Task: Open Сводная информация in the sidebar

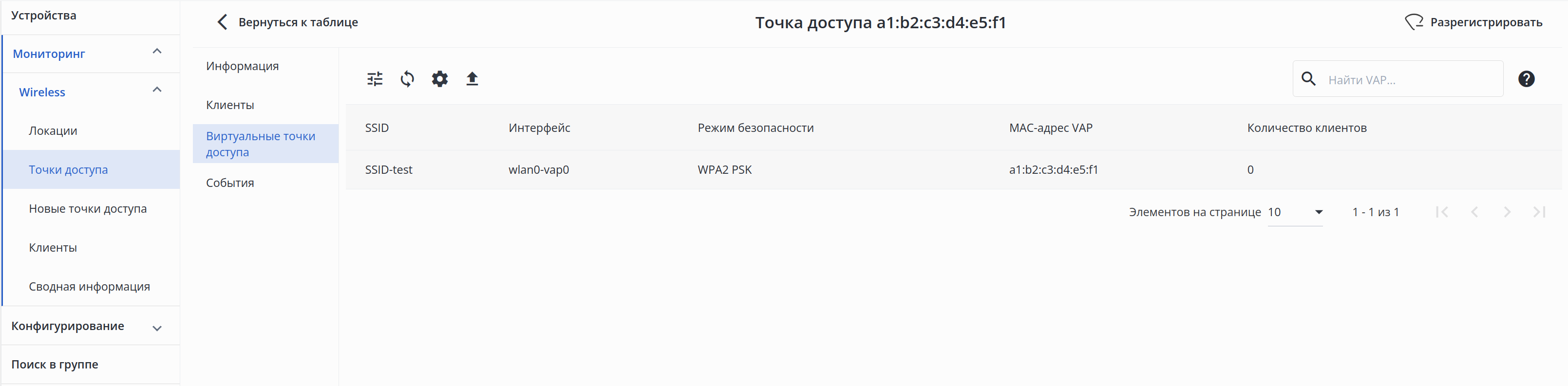Action: point(89,286)
